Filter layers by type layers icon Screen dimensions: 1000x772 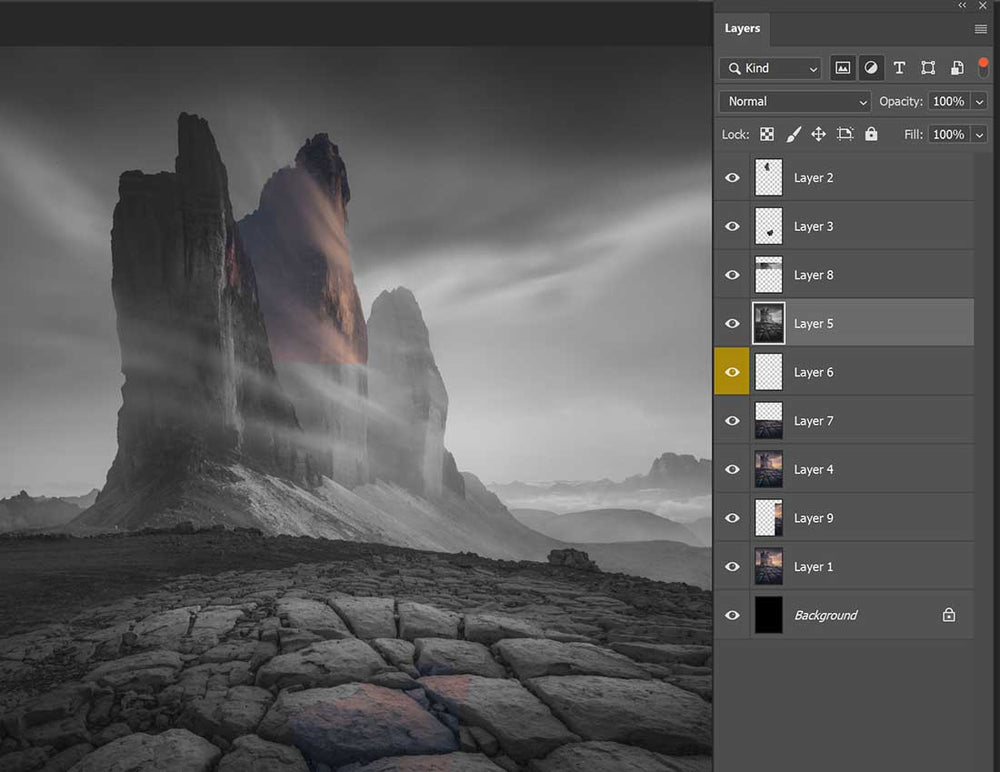click(899, 68)
